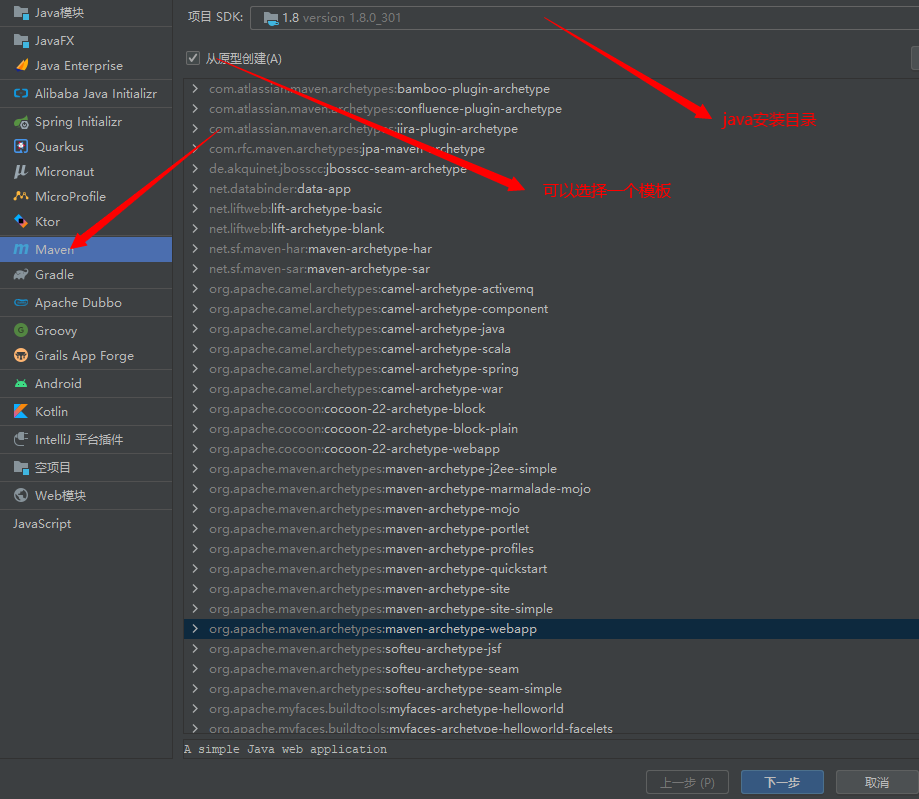This screenshot has width=919, height=799.
Task: Select jbosscc-seam-archetype row
Action: pos(551,169)
